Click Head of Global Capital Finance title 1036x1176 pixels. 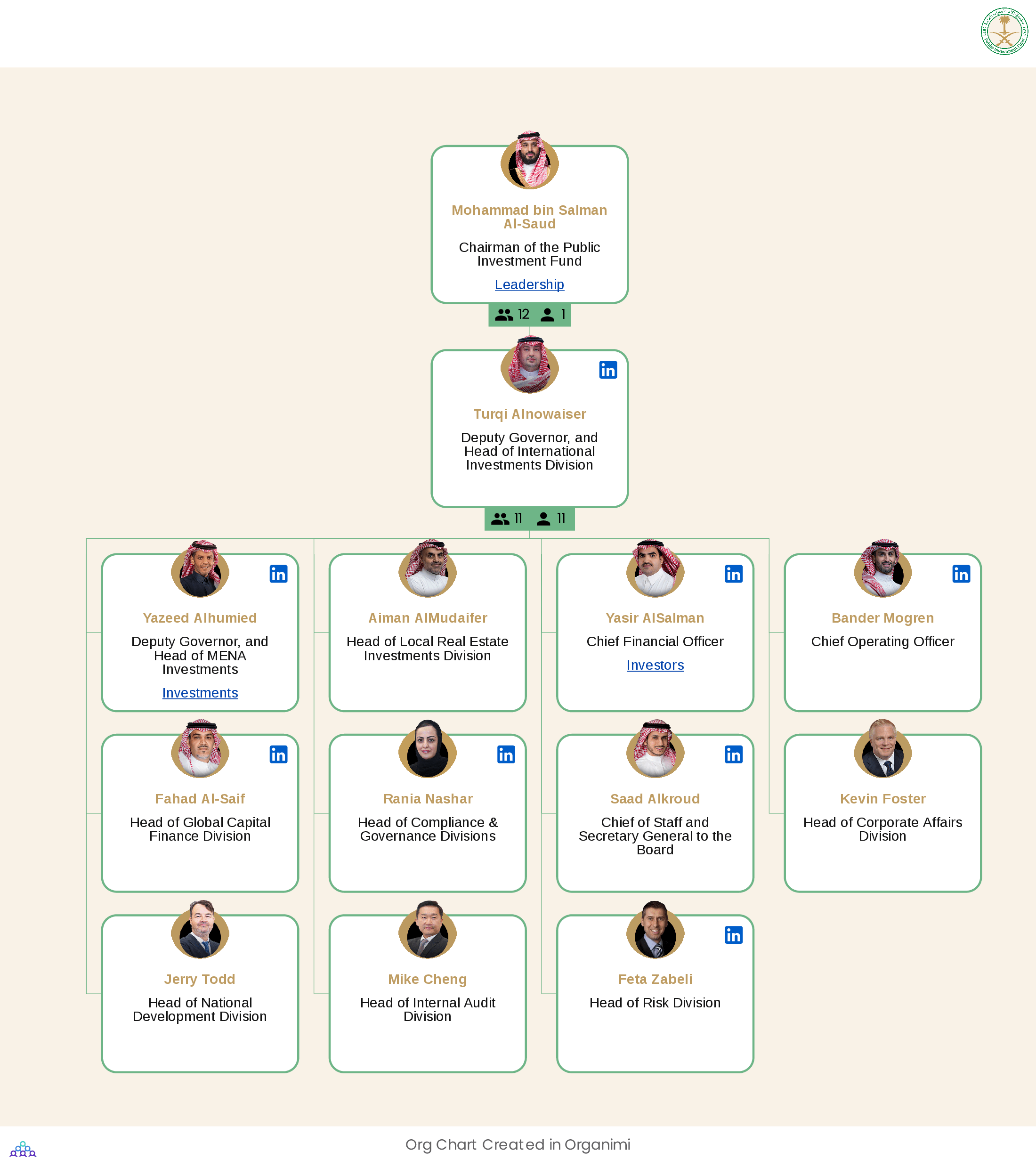point(200,829)
